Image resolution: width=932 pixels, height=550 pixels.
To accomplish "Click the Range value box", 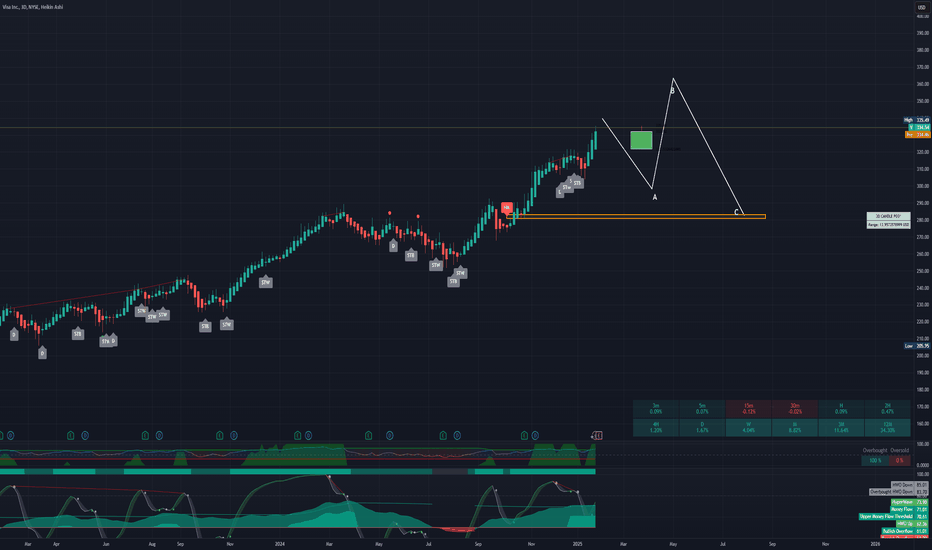I will click(888, 225).
